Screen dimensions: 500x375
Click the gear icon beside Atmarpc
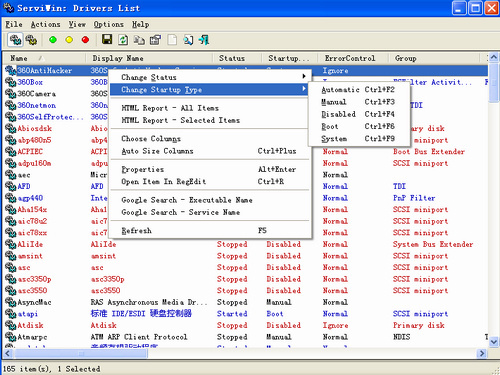11,337
